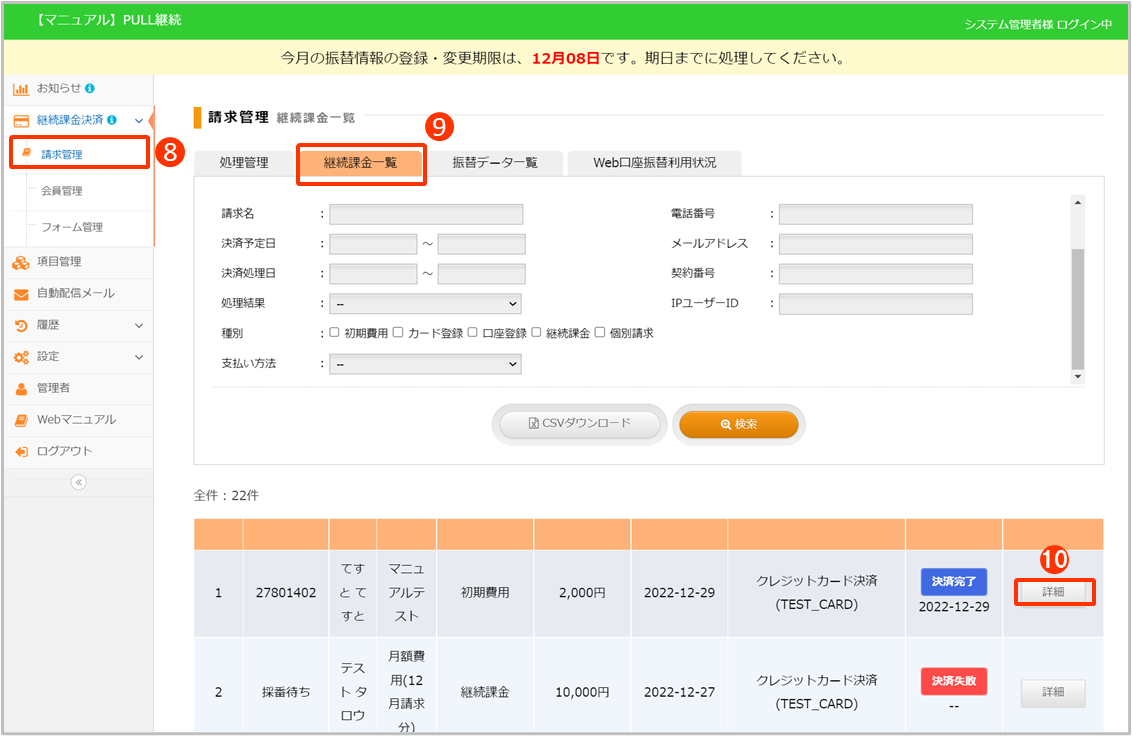The image size is (1132, 736).
Task: Expand the 履歴 sidebar menu
Action: (x=138, y=325)
